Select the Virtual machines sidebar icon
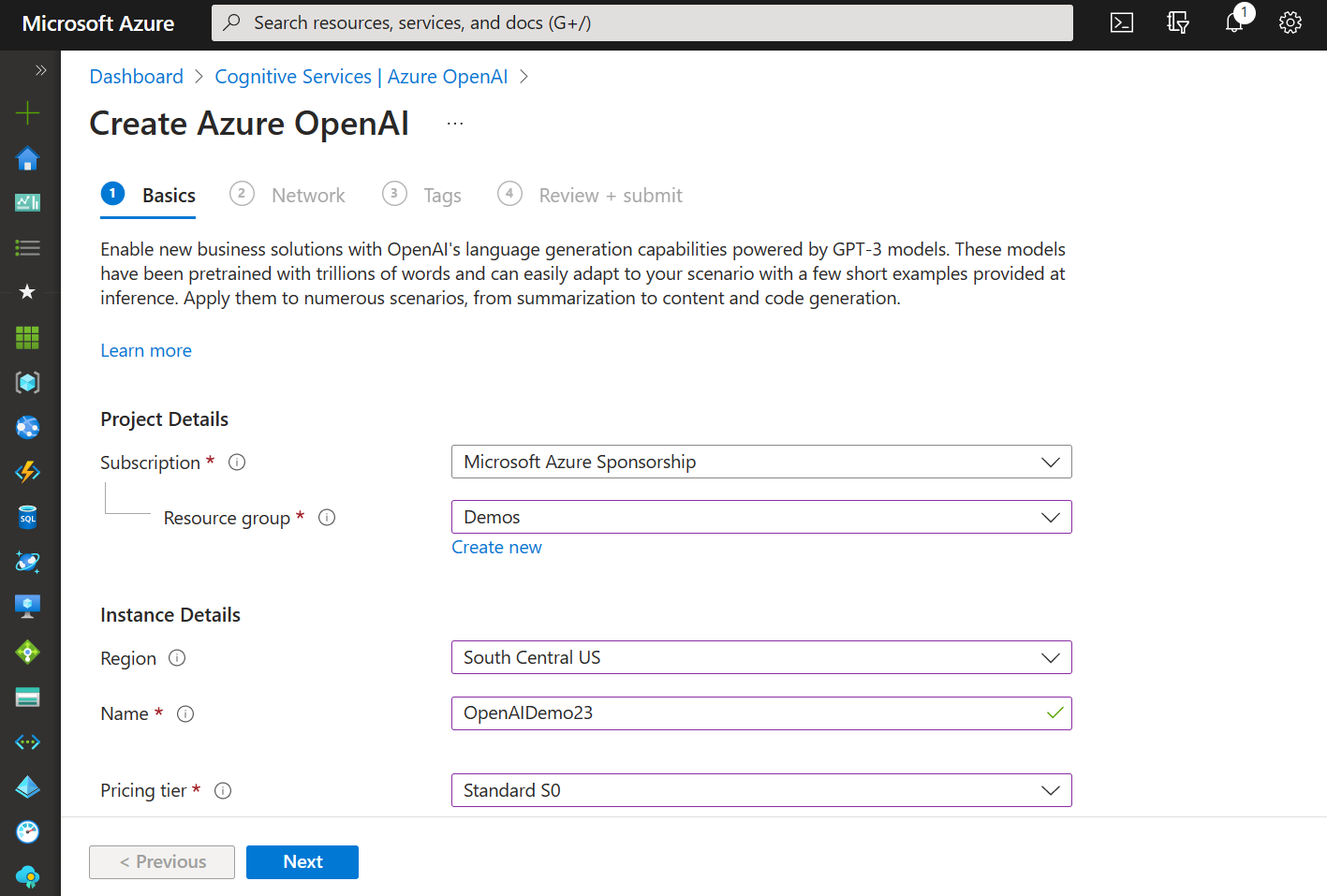 coord(27,606)
